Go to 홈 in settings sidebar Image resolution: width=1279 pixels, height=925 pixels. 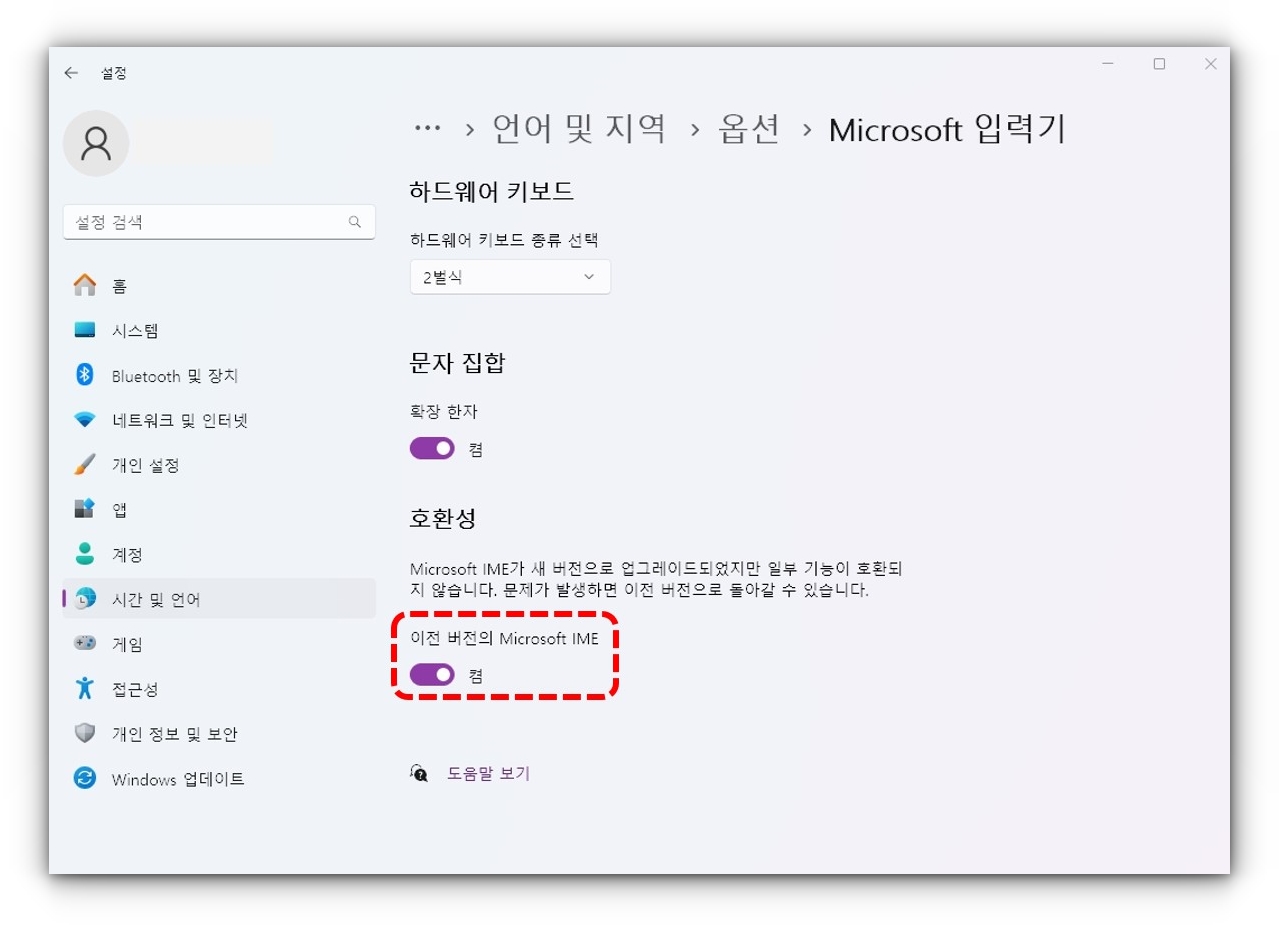click(219, 286)
